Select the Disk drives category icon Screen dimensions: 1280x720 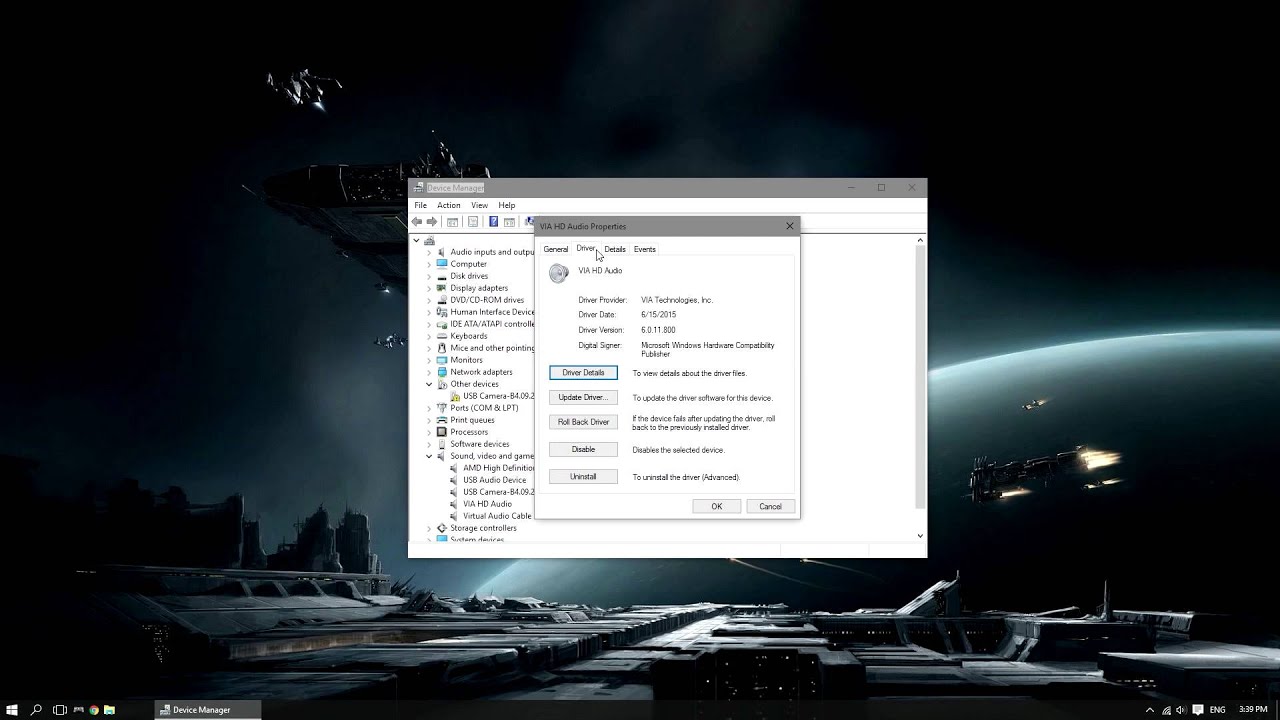[442, 276]
